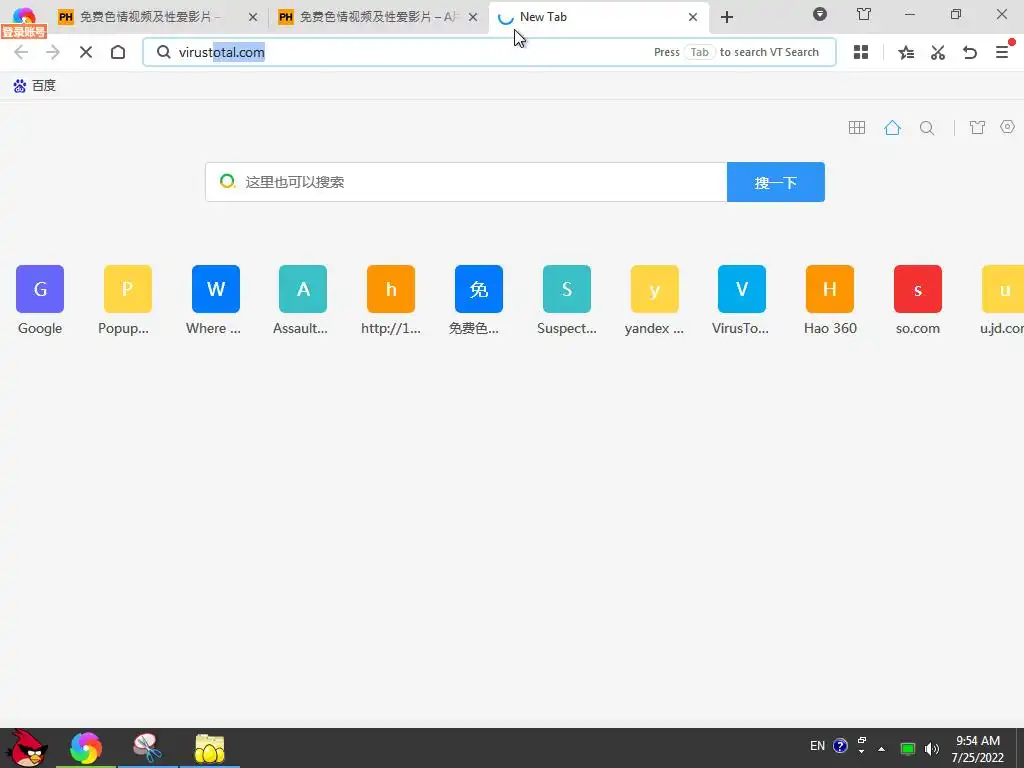This screenshot has height=768, width=1024.
Task: Open the 百度 bookmark
Action: [35, 86]
